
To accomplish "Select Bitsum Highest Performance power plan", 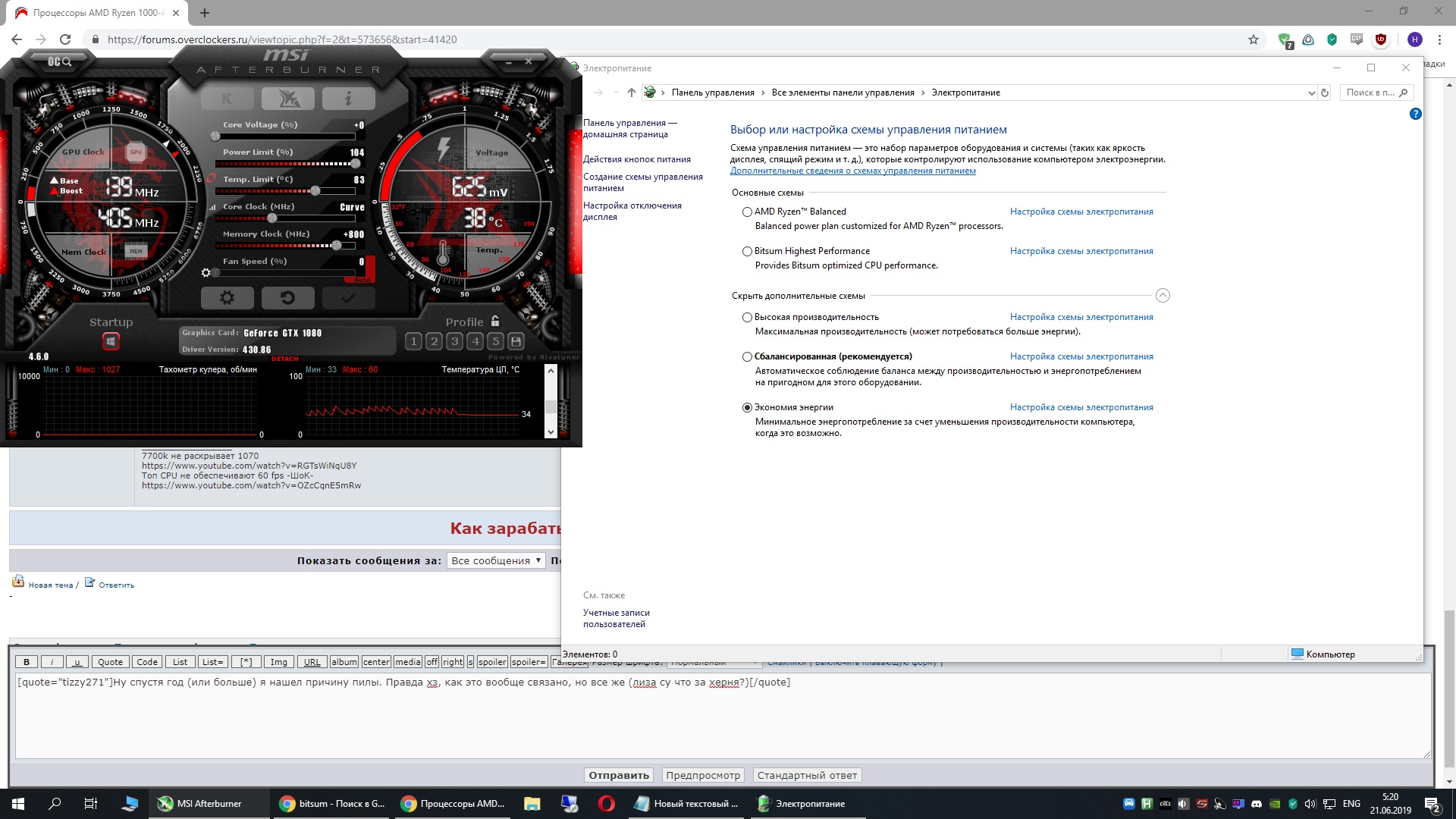I will pyautogui.click(x=747, y=252).
